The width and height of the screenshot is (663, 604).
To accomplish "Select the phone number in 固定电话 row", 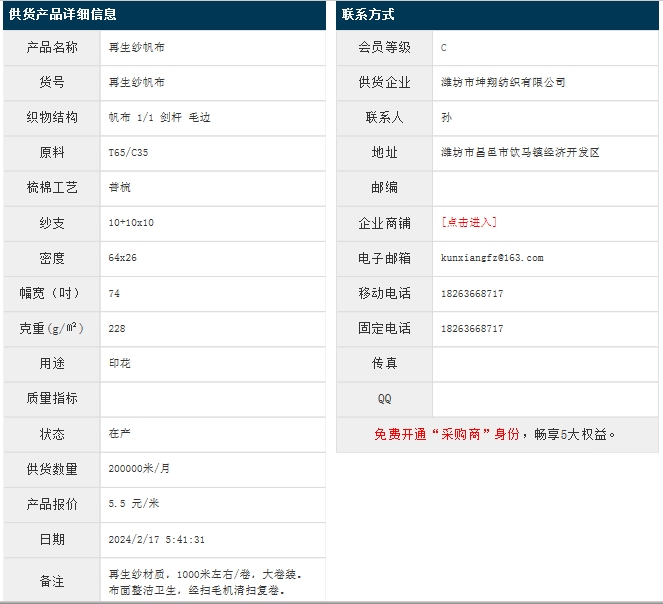I will pos(472,328).
